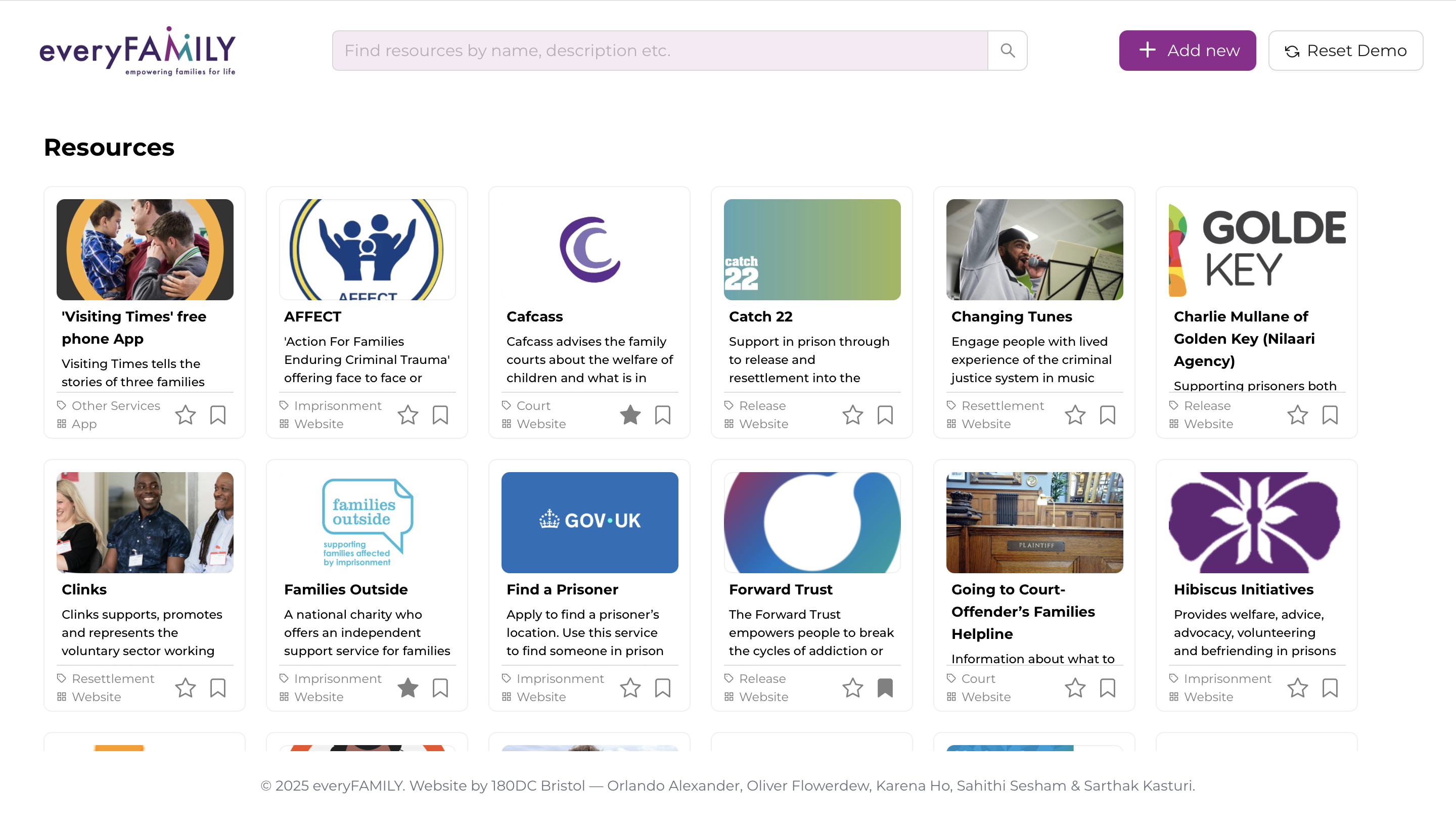1456x829 pixels.
Task: Bookmark the Find a Prisoner card
Action: tap(662, 688)
